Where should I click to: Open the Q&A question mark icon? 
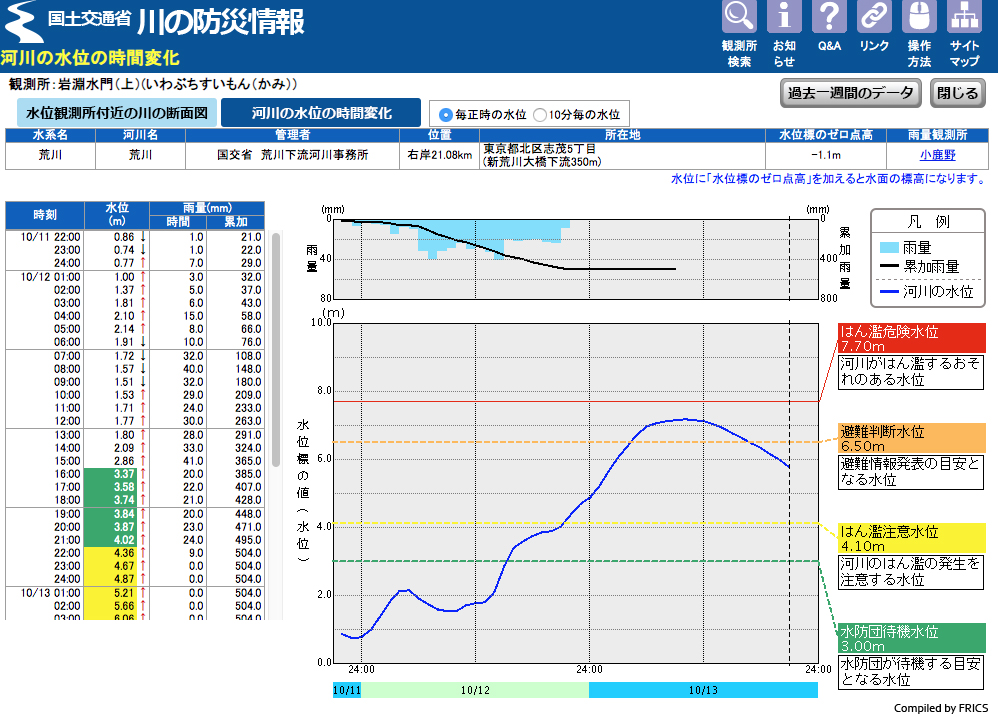tap(829, 18)
